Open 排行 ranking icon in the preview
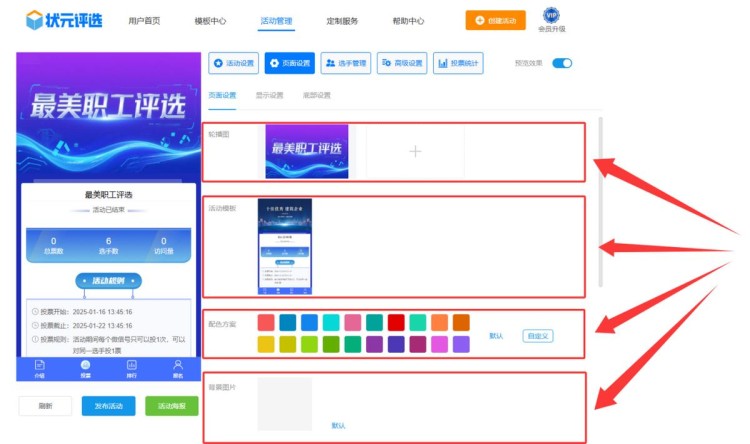The width and height of the screenshot is (750, 444). tap(132, 368)
